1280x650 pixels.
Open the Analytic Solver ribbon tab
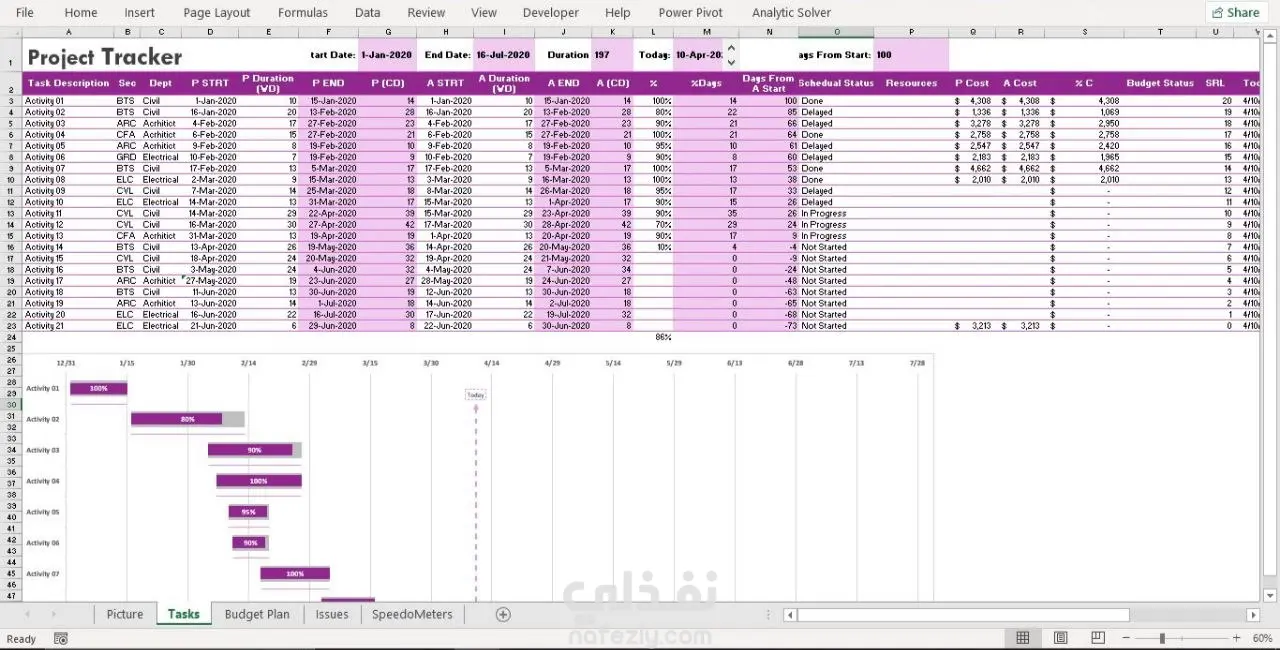[x=791, y=12]
